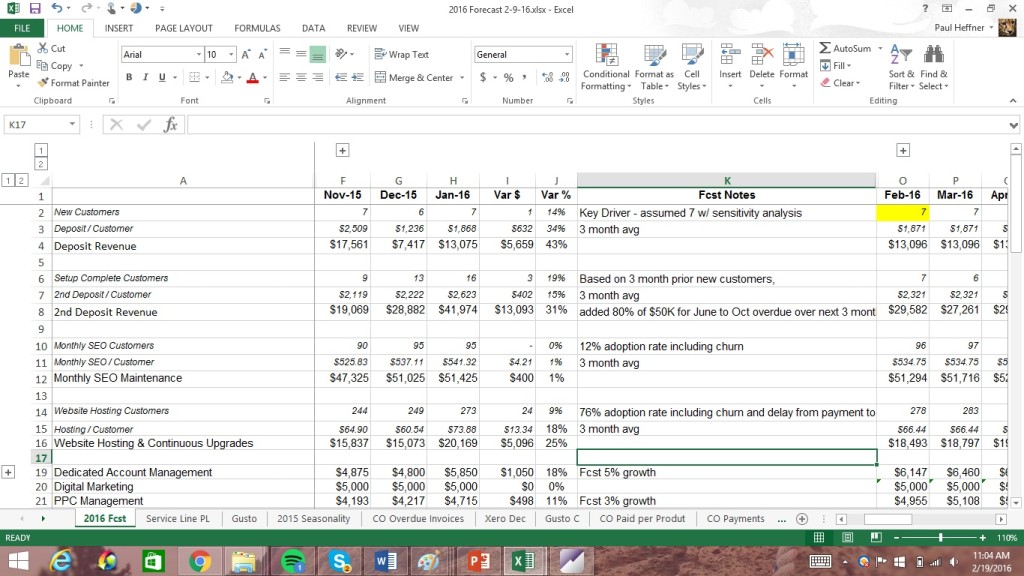Image resolution: width=1024 pixels, height=576 pixels.
Task: Open the borders dropdown arrow
Action: coord(207,78)
